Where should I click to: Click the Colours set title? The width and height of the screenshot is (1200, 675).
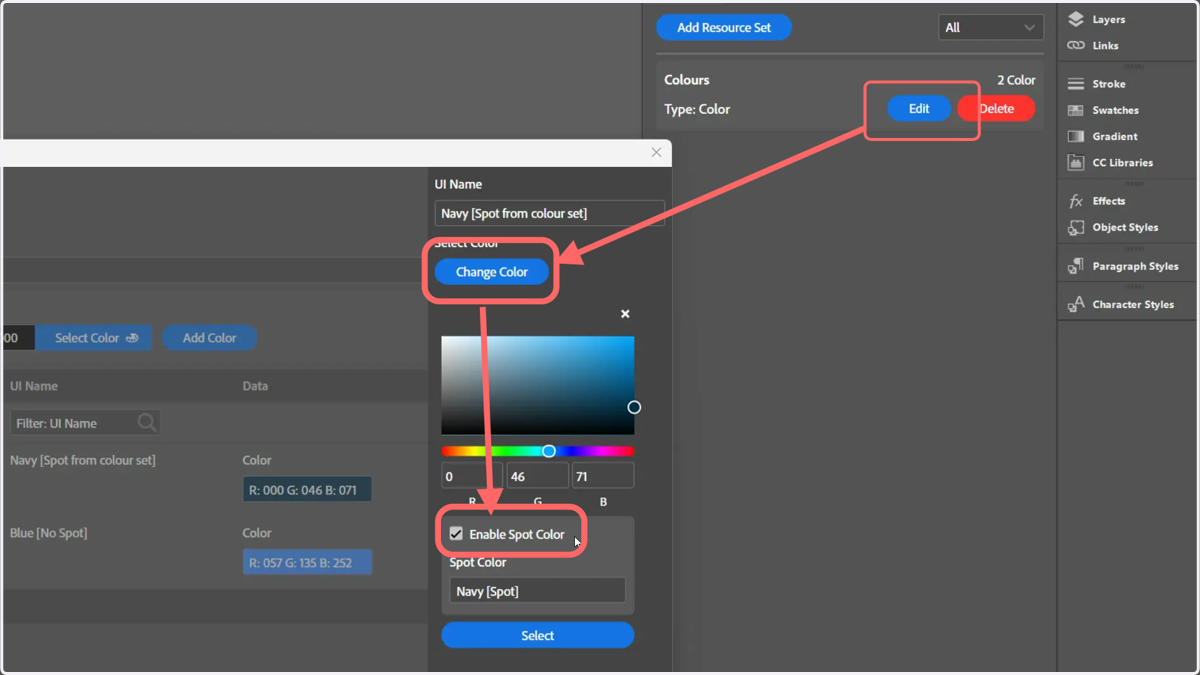(x=687, y=80)
